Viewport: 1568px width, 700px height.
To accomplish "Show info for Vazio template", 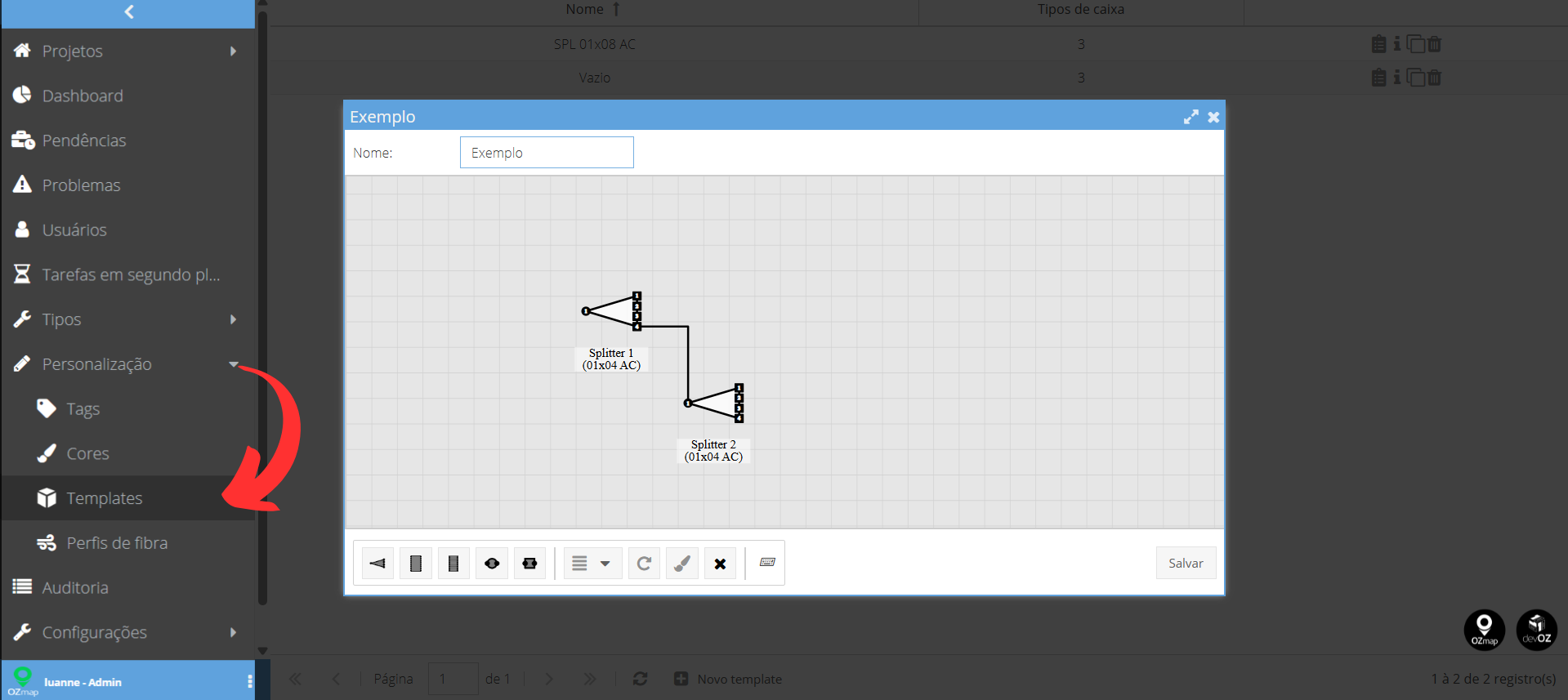I will (x=1397, y=78).
